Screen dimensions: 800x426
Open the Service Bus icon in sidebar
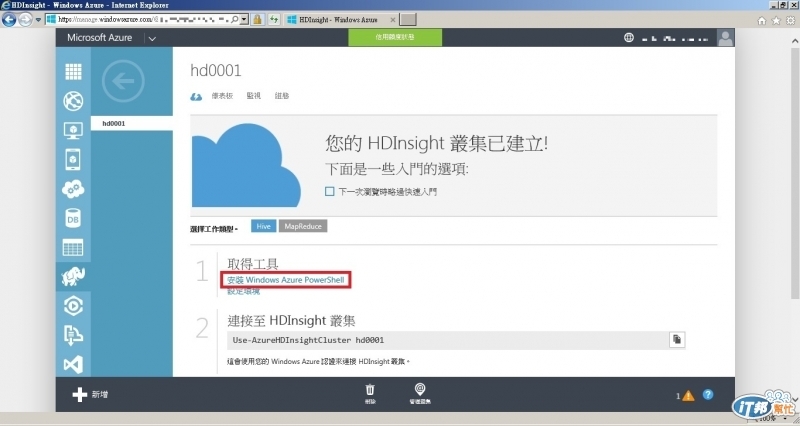tap(73, 335)
